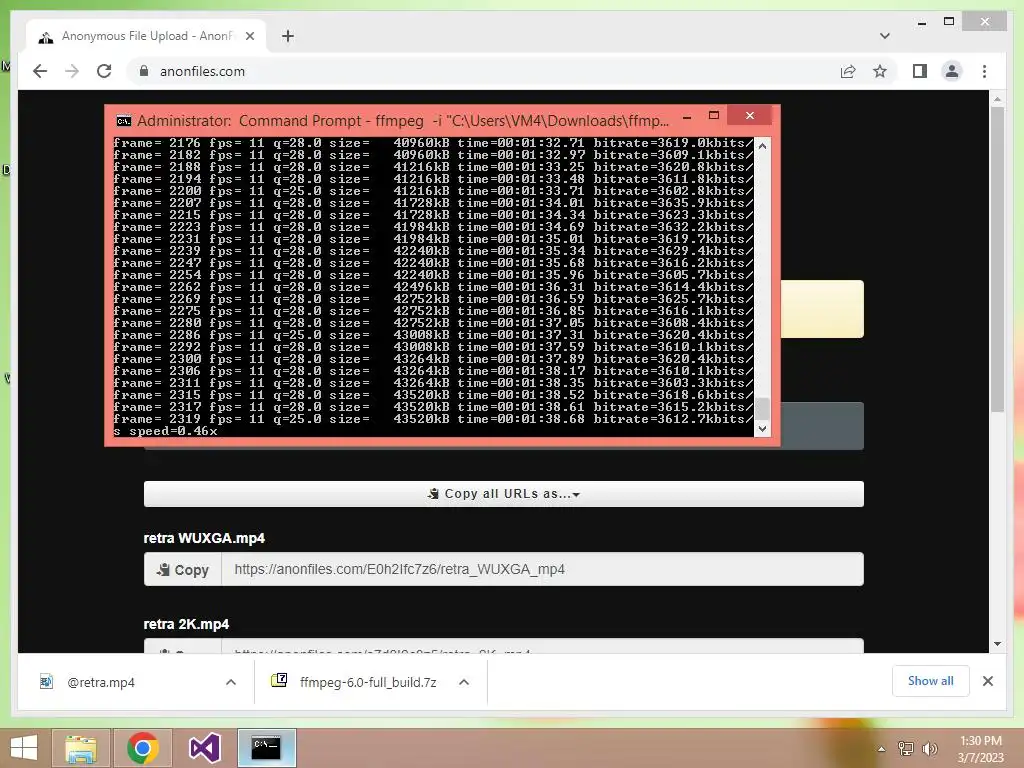This screenshot has height=768, width=1024.
Task: Close the downloads bar
Action: point(987,681)
